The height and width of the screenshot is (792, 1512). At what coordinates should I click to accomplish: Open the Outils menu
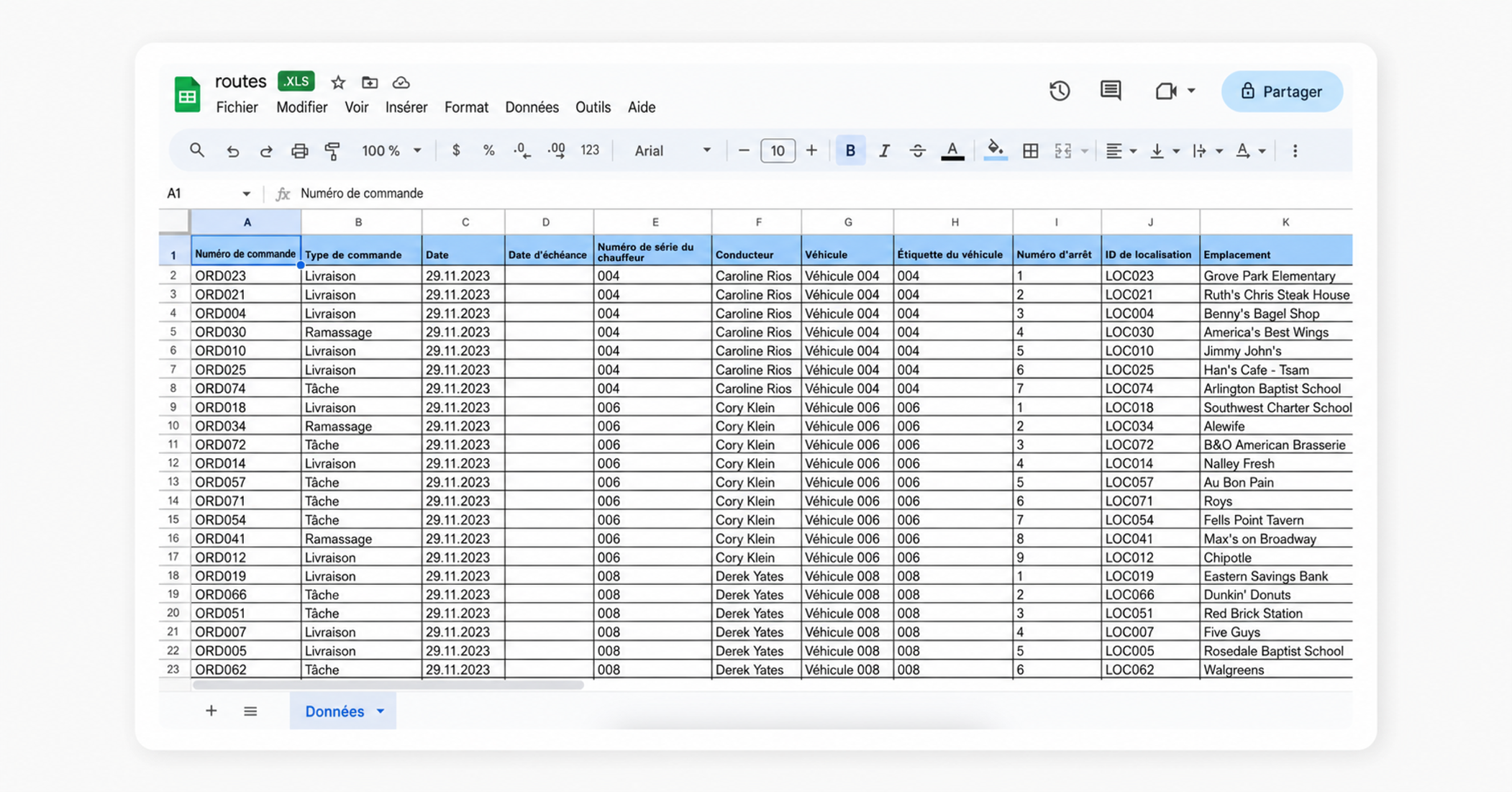(593, 107)
